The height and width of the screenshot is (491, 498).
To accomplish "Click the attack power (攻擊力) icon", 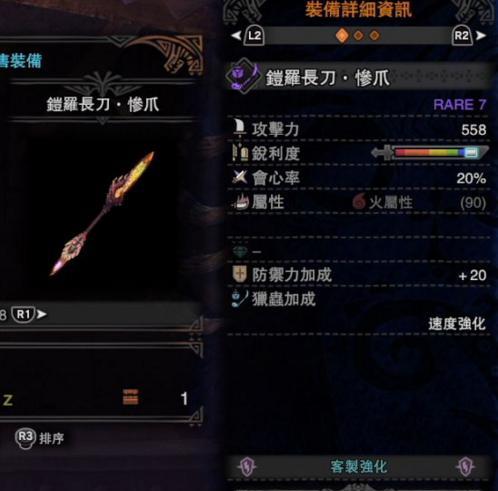I will click(x=239, y=129).
